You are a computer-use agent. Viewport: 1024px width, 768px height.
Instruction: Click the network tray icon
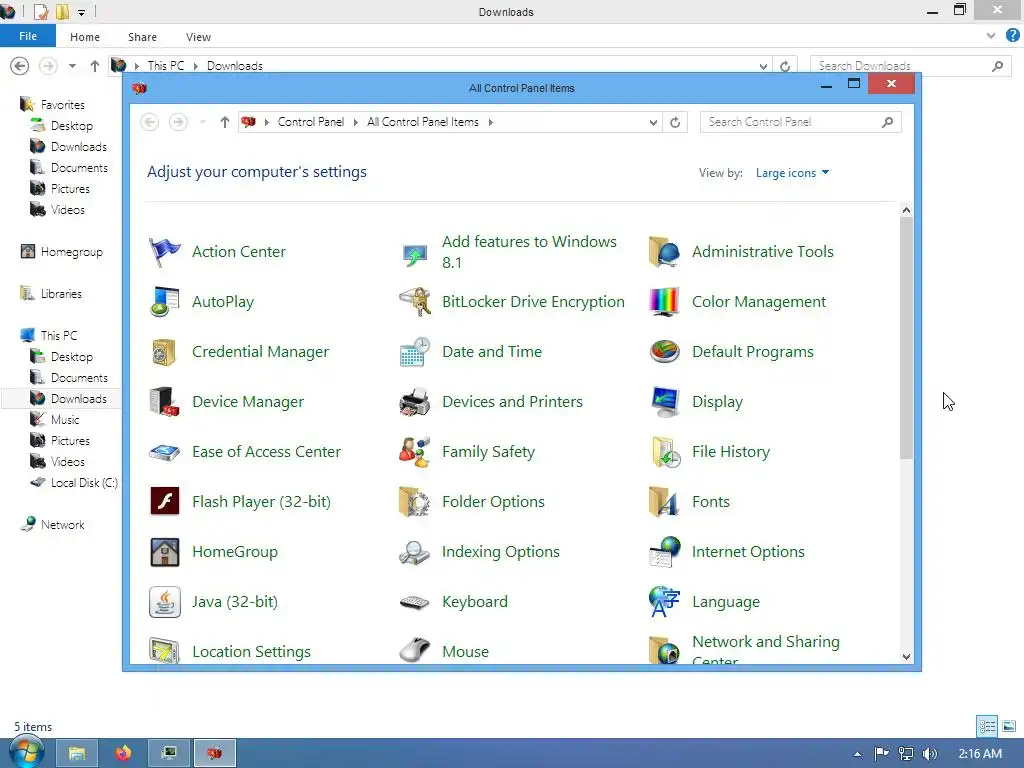pyautogui.click(x=906, y=754)
